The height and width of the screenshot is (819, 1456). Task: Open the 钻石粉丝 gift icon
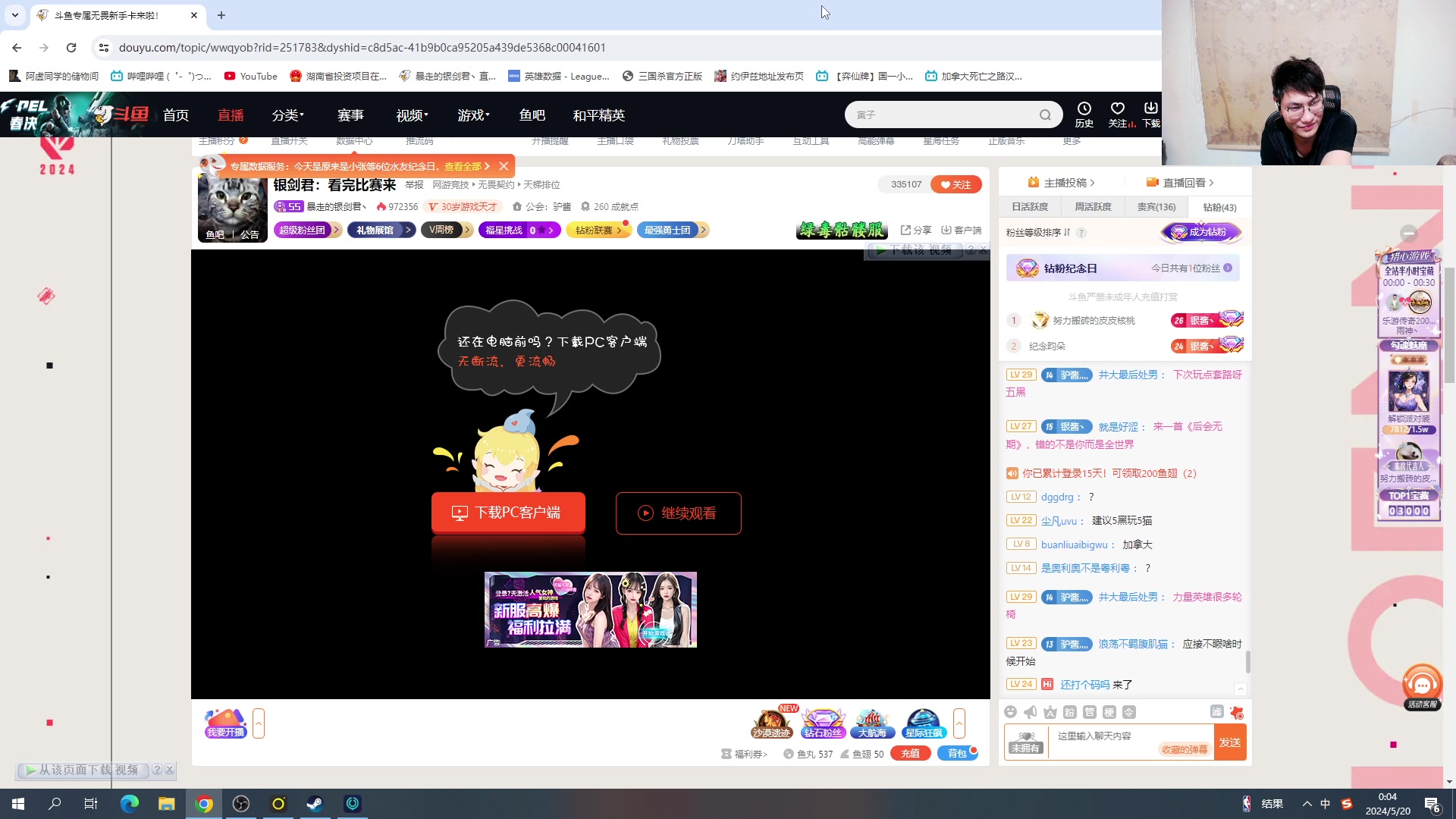[x=823, y=723]
